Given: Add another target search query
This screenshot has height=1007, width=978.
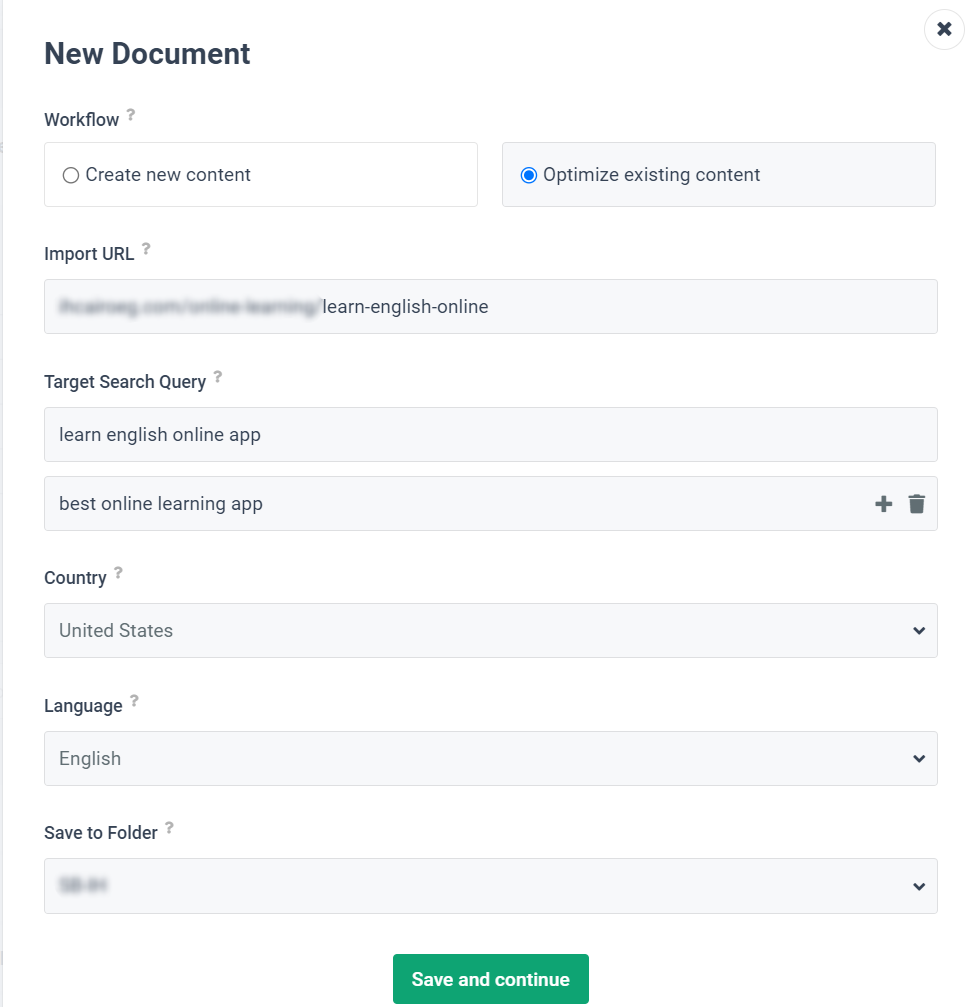Looking at the screenshot, I should (883, 503).
